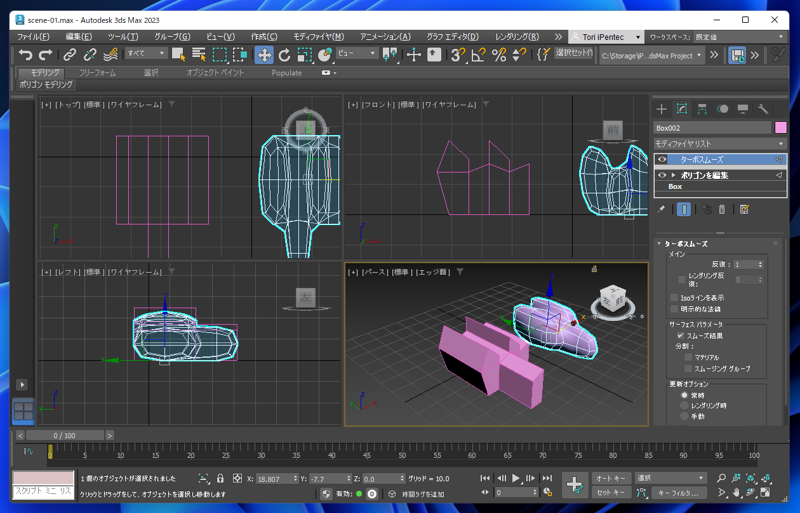Open the 編集(E) menu
Viewport: 800px width, 513px height.
[79, 37]
